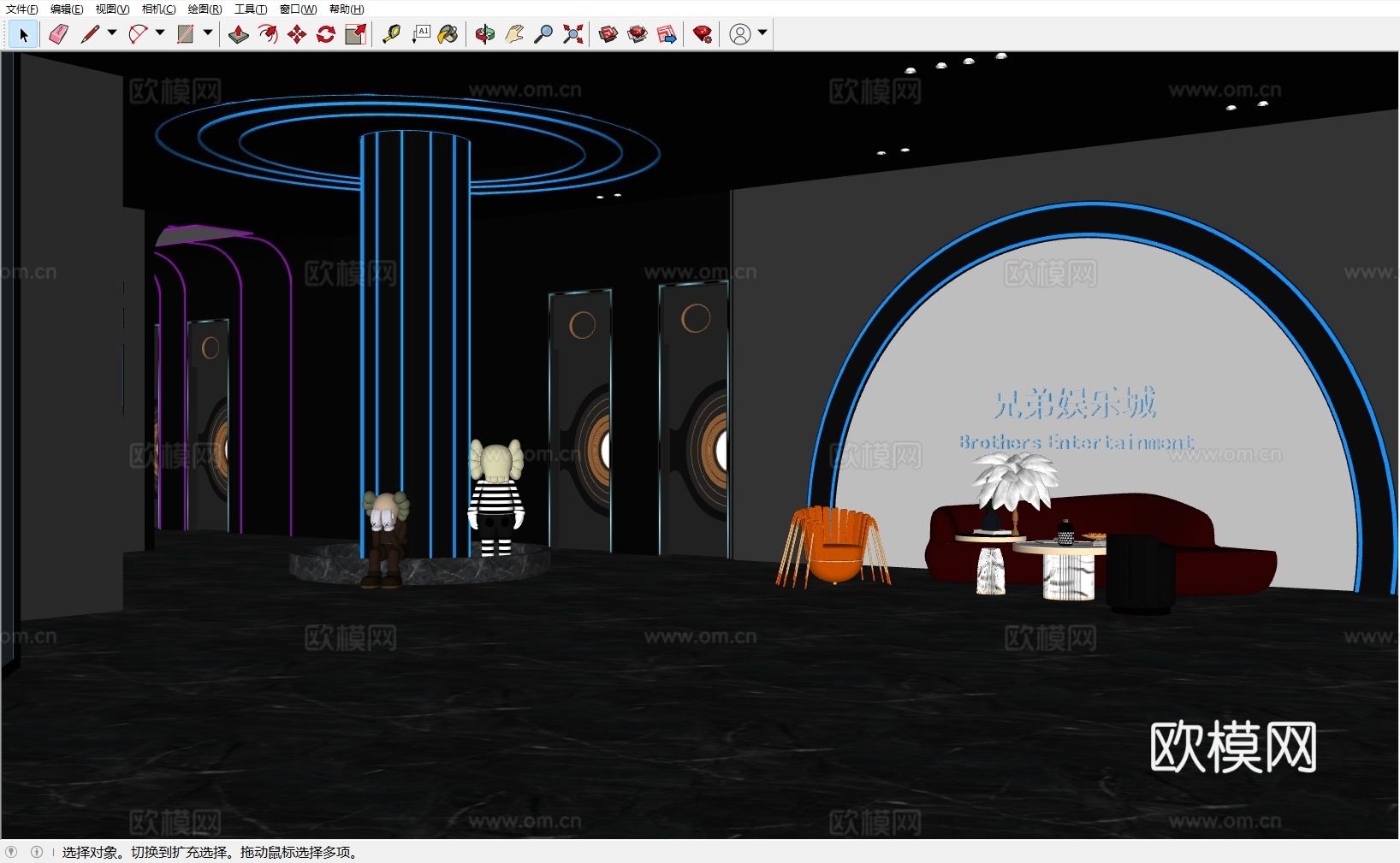Expand the Line tool dropdown arrow
This screenshot has height=863, width=1400.
click(112, 33)
